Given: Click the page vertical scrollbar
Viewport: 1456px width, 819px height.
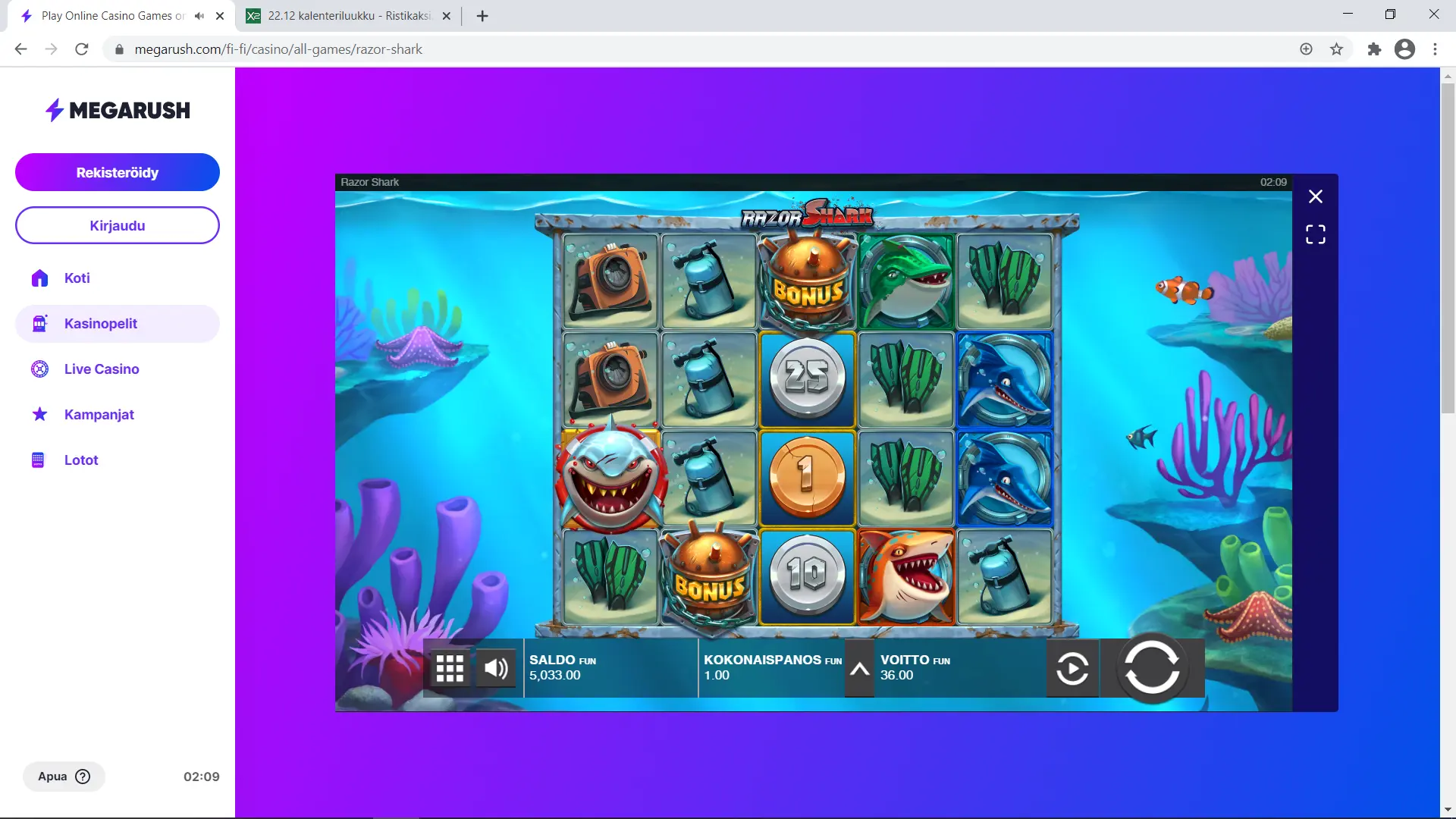Looking at the screenshot, I should click(x=1448, y=249).
